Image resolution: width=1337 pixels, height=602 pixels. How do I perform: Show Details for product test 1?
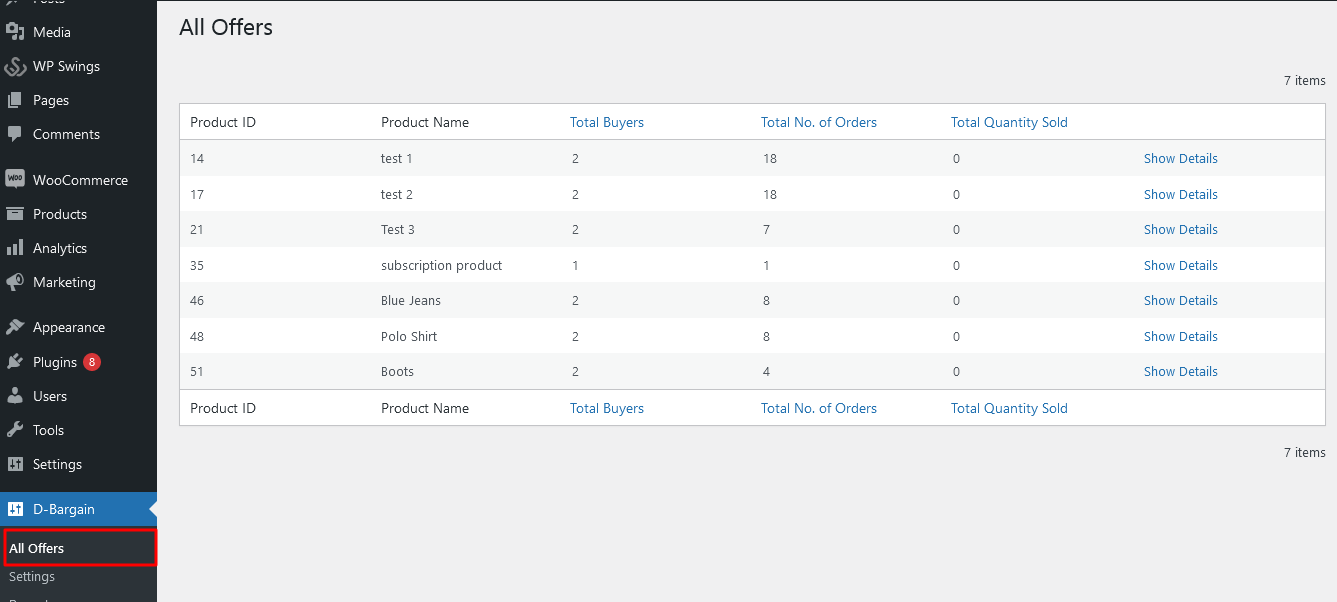[x=1180, y=158]
